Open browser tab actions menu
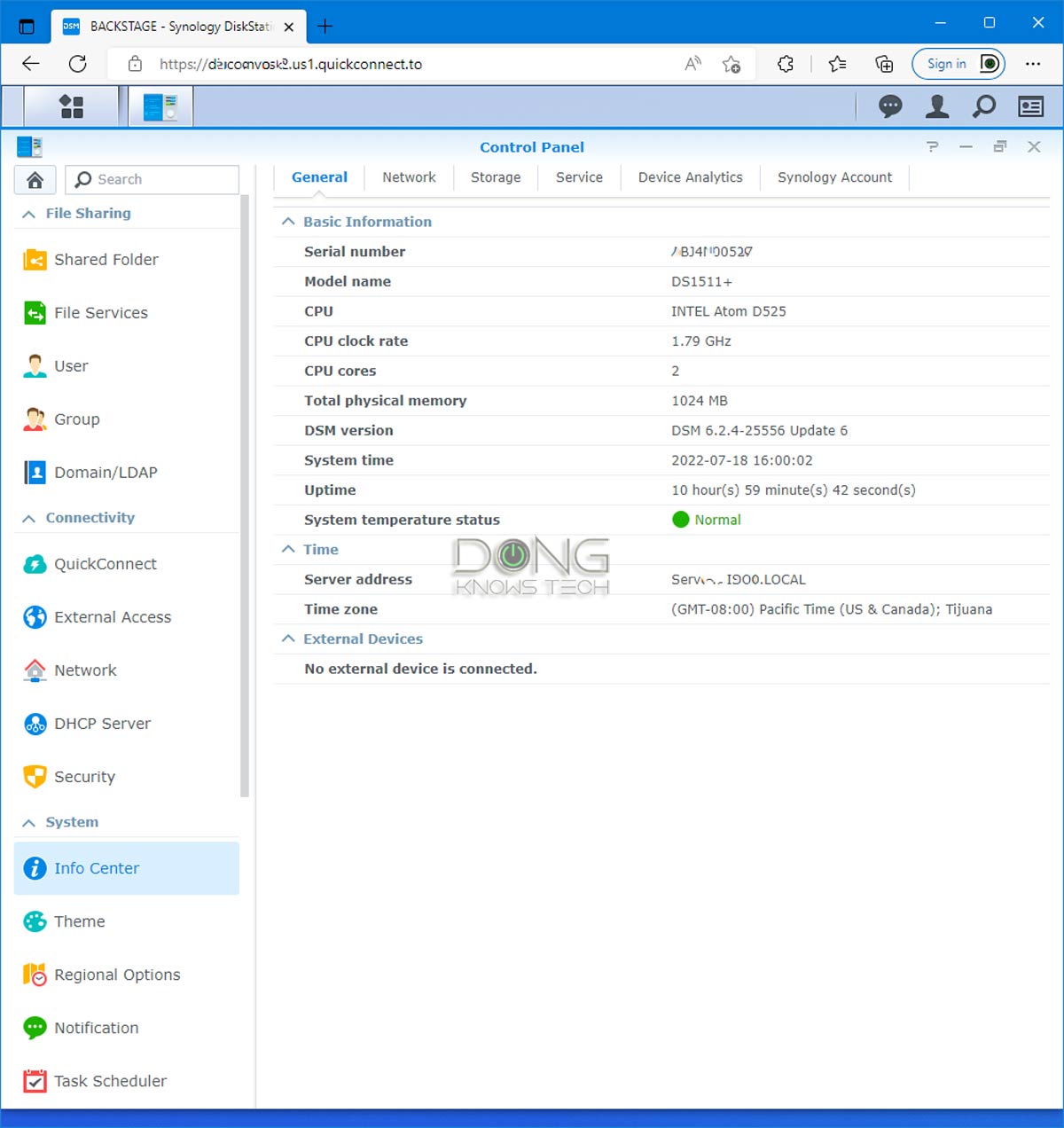Viewport: 1064px width, 1128px height. [x=27, y=27]
